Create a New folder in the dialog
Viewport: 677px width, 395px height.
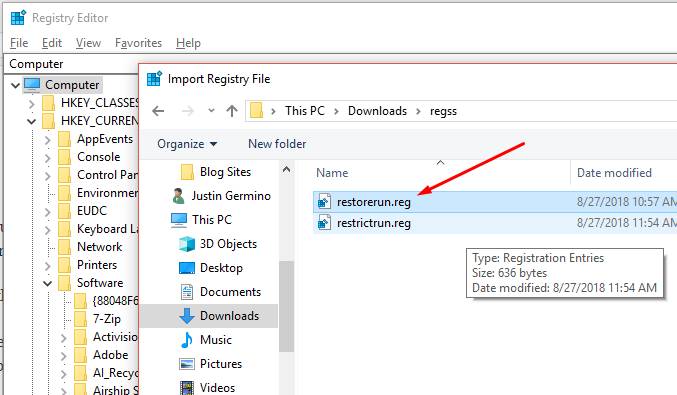coord(277,144)
